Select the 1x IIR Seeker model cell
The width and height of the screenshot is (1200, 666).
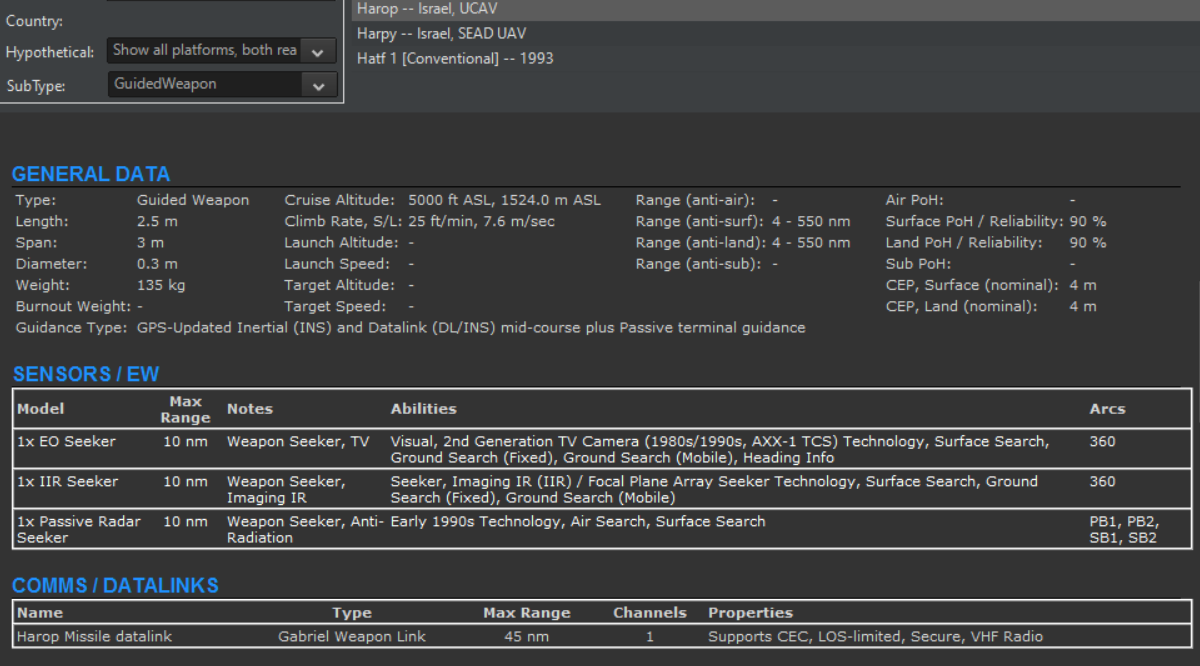pos(67,481)
